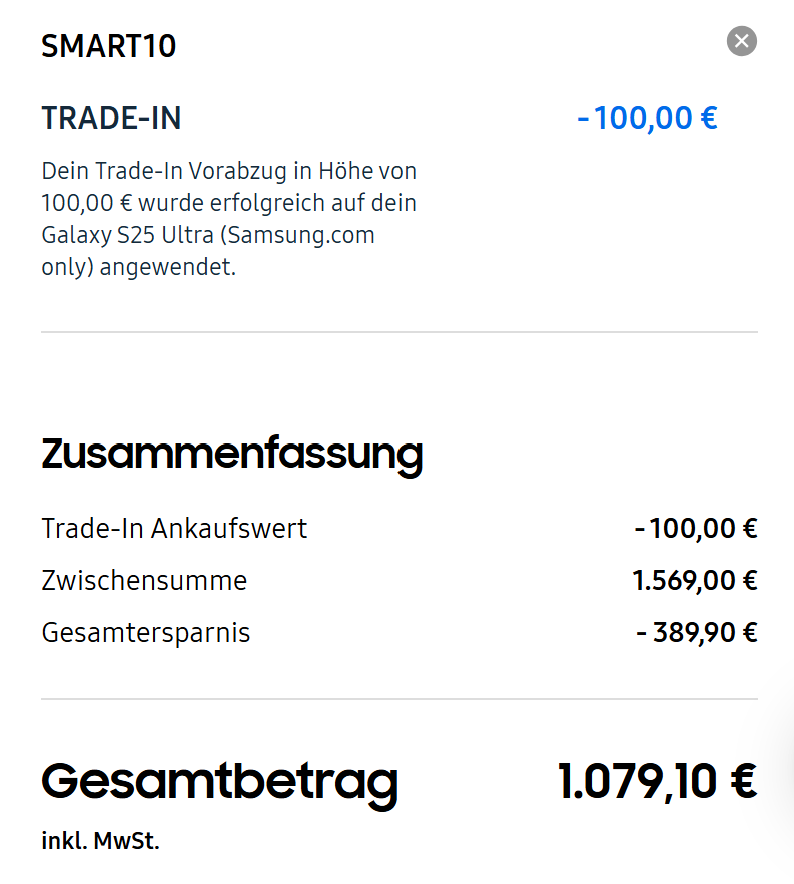The height and width of the screenshot is (884, 794).
Task: Select the TRADE-IN heading
Action: pos(111,118)
